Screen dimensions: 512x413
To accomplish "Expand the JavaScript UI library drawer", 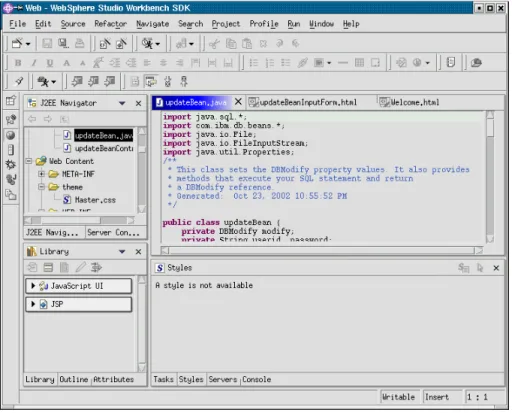I will (33, 286).
